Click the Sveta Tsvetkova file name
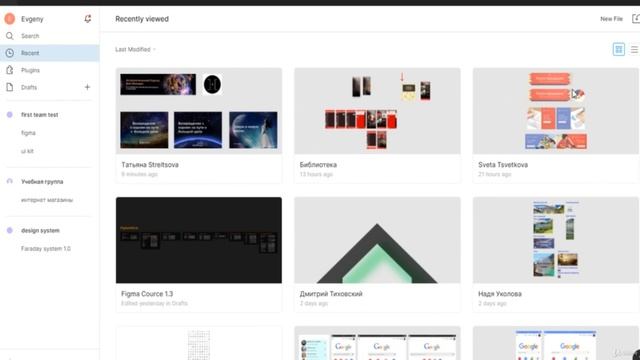 click(x=503, y=165)
